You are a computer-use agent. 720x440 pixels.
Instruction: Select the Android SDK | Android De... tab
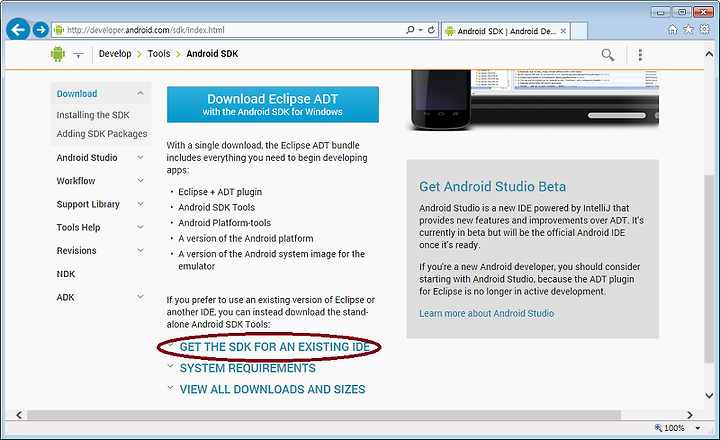505,31
